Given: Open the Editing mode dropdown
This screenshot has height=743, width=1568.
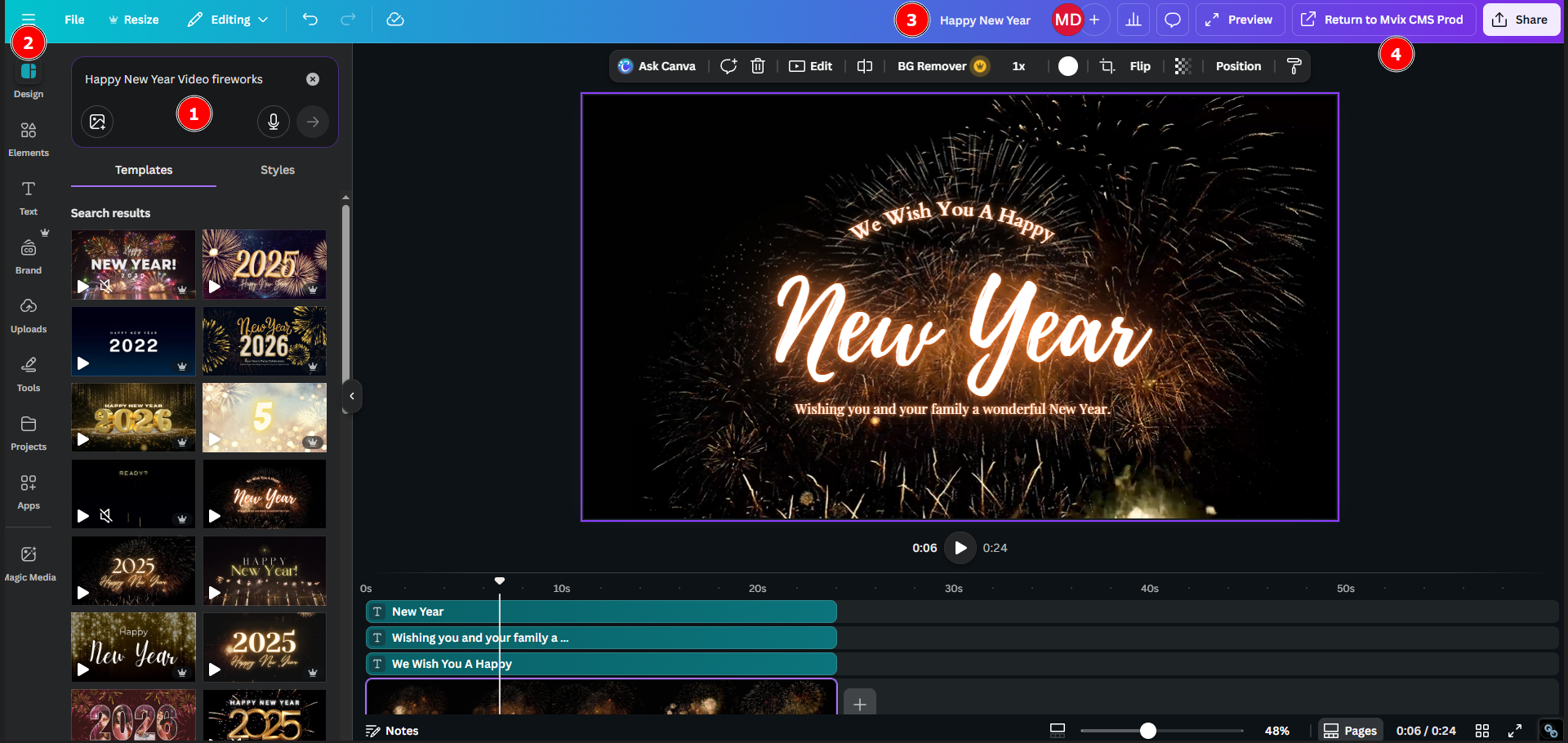Looking at the screenshot, I should tap(228, 20).
